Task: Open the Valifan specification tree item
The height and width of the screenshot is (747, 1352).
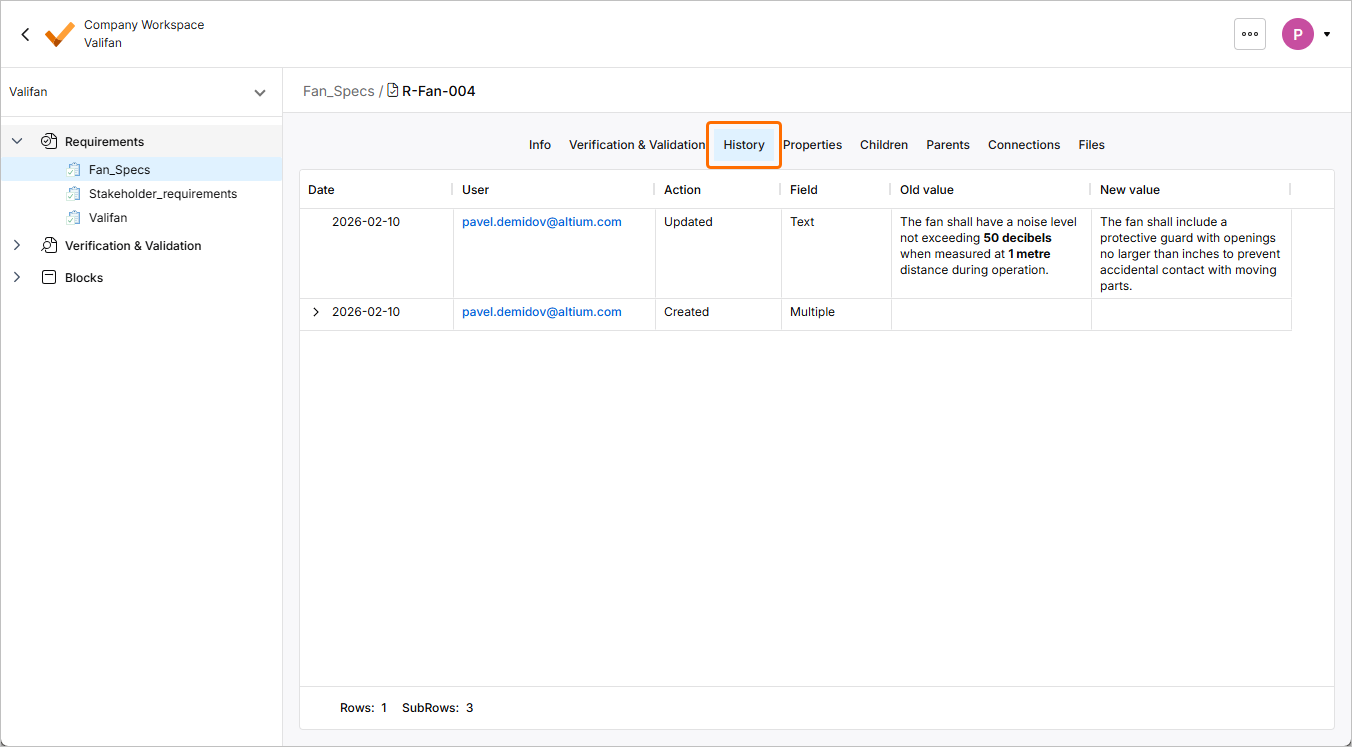Action: 108,218
